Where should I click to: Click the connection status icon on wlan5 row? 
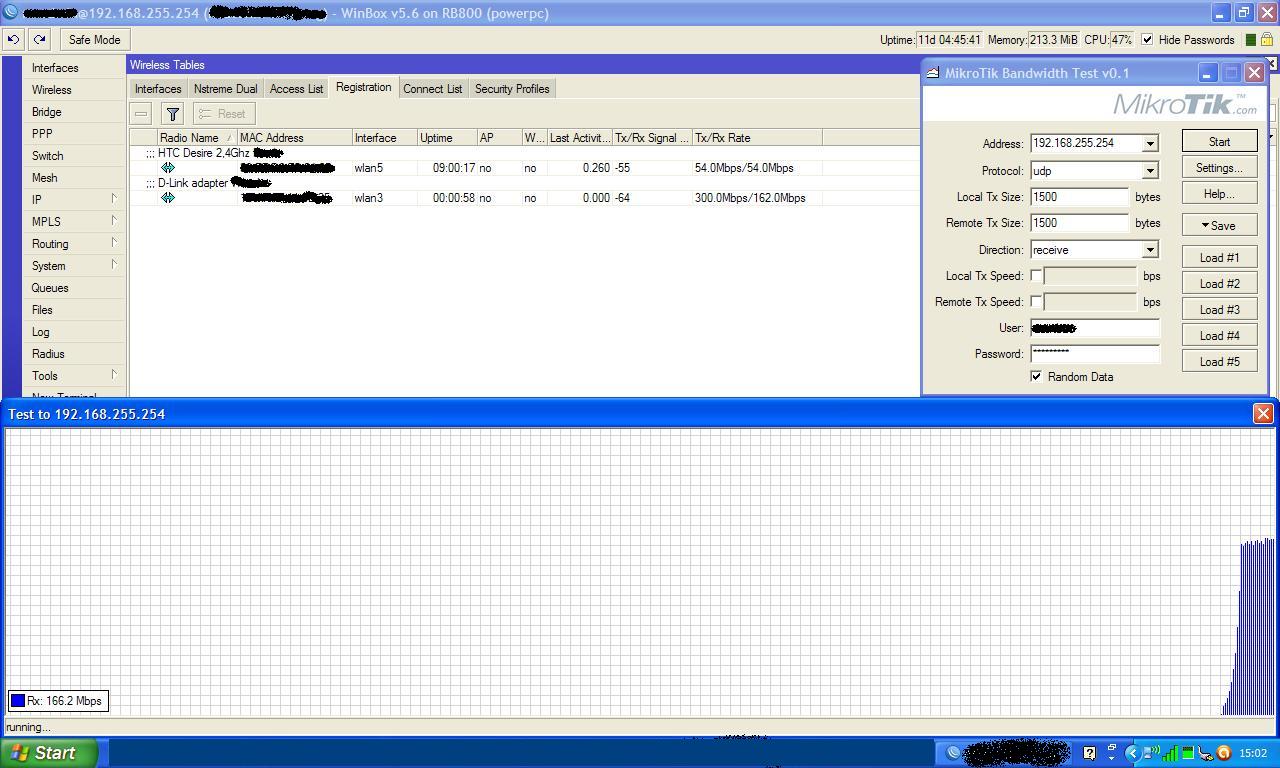[x=168, y=167]
